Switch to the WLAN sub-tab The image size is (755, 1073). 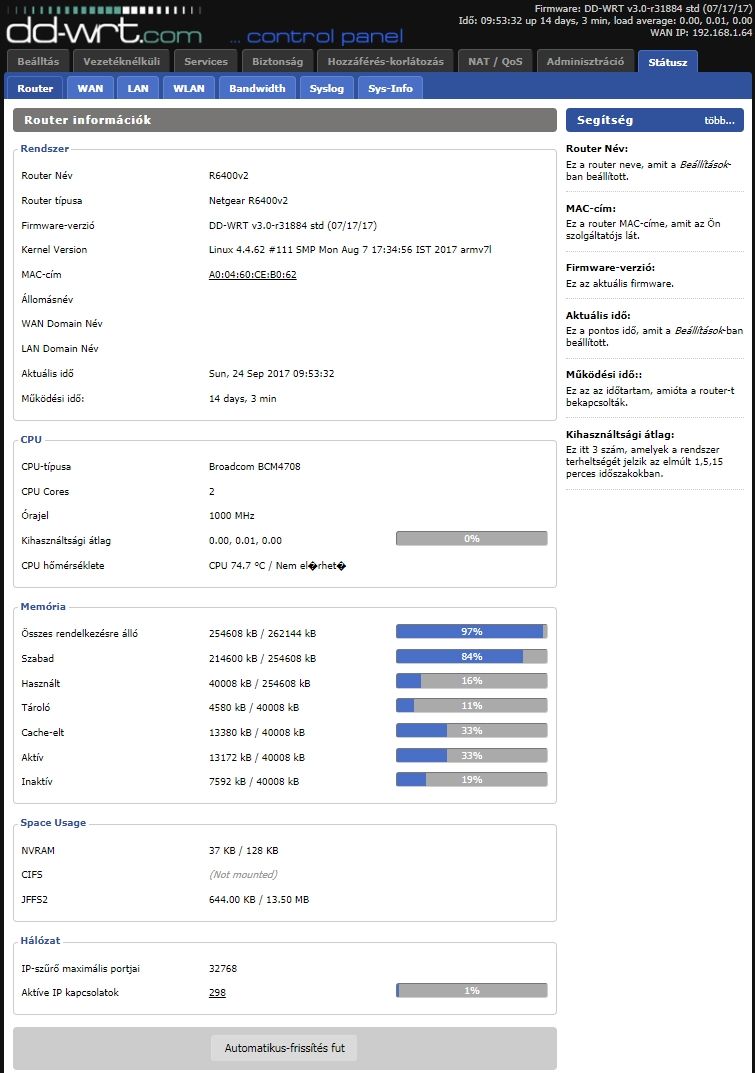coord(189,88)
